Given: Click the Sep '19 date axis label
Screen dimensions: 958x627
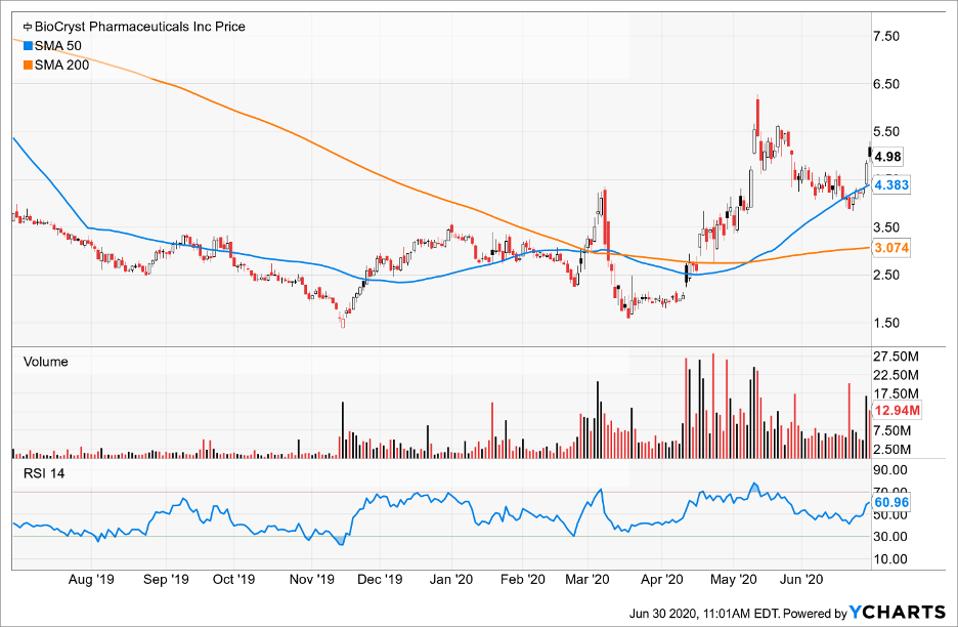Looking at the screenshot, I should 166,579.
